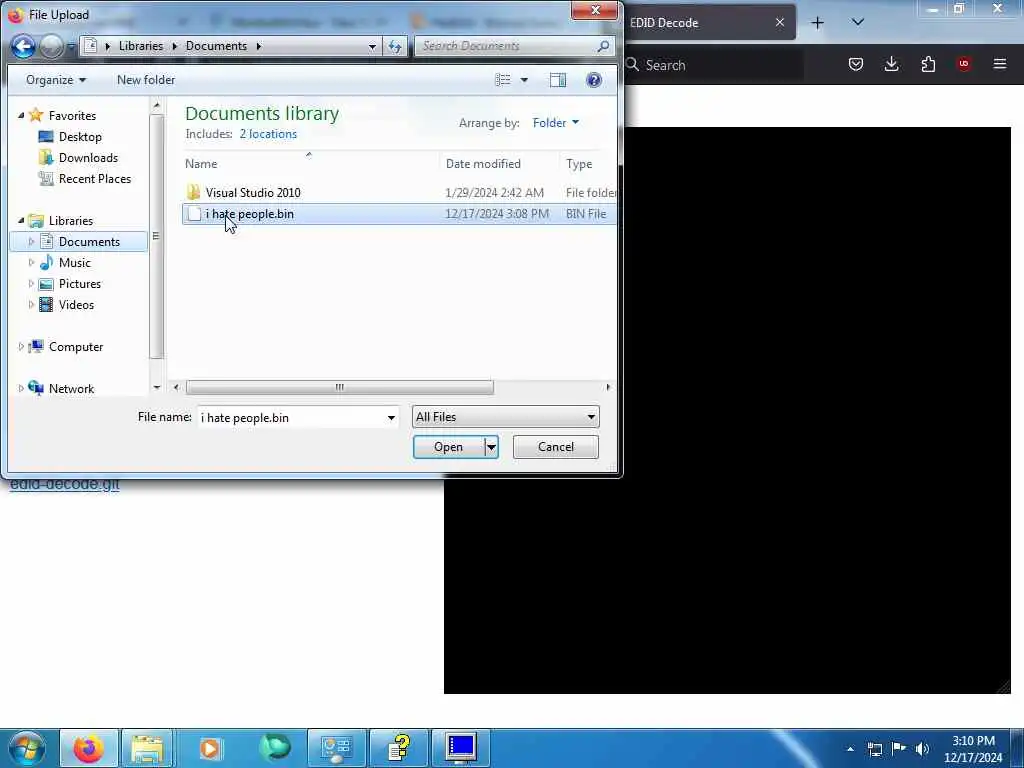The height and width of the screenshot is (768, 1024).
Task: Close the EDID Decode tab
Action: click(780, 23)
